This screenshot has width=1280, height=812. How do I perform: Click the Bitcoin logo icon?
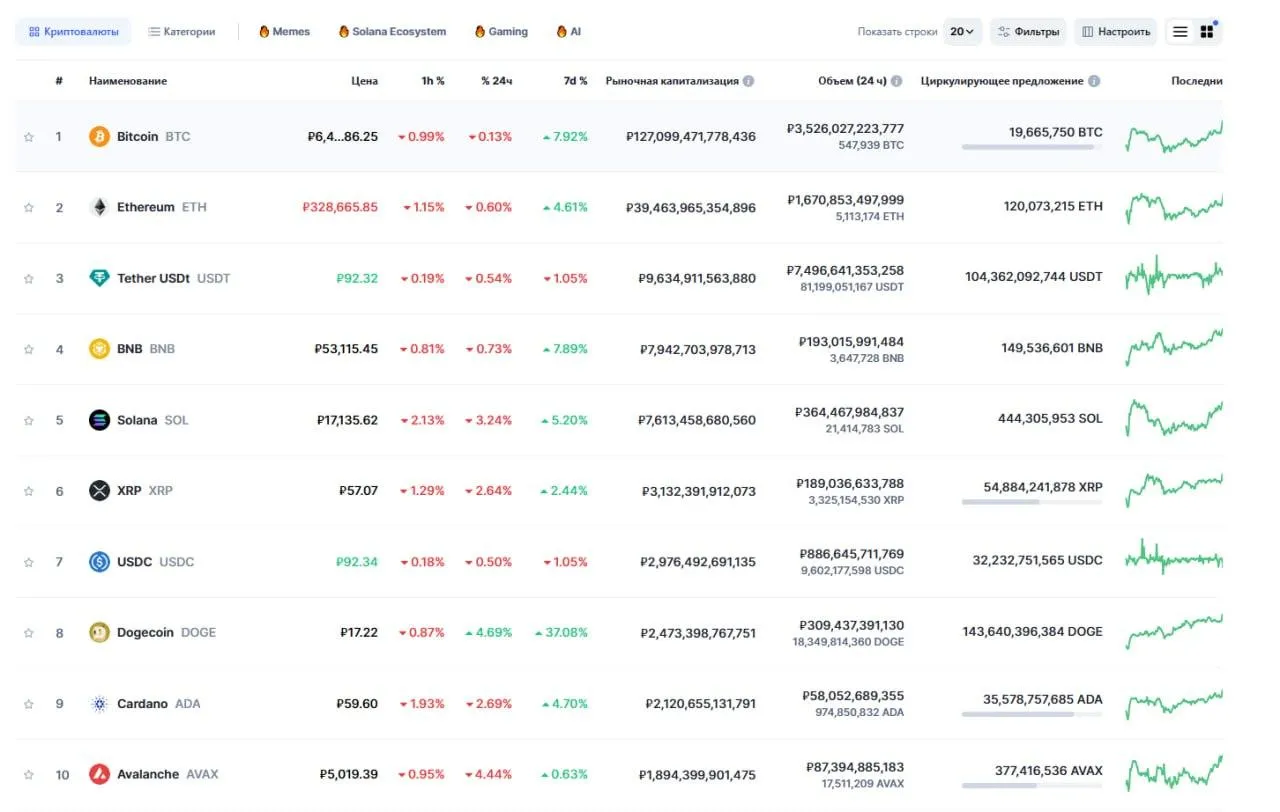[x=99, y=136]
